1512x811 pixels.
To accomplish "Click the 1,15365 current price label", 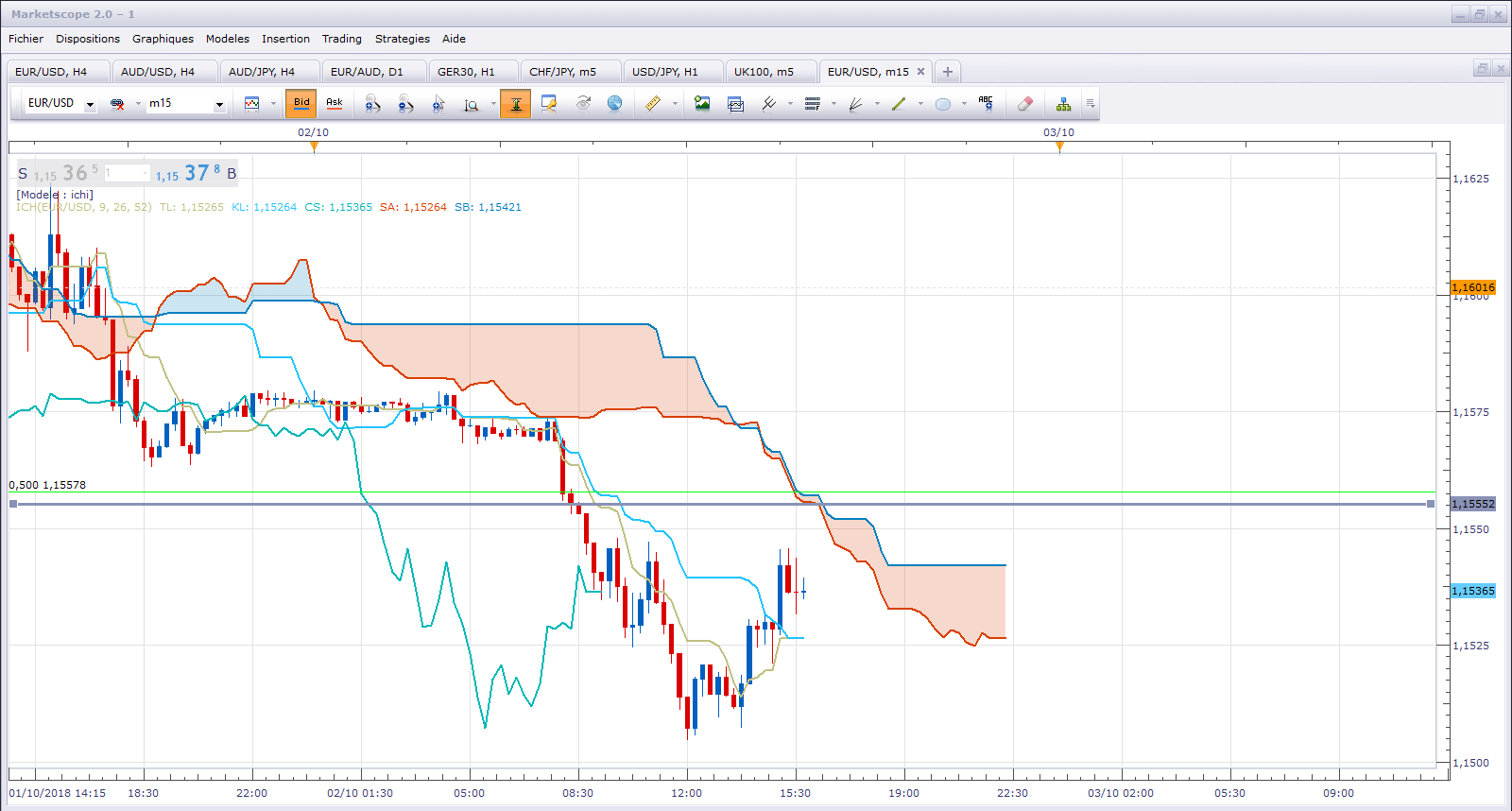I will click(1473, 591).
